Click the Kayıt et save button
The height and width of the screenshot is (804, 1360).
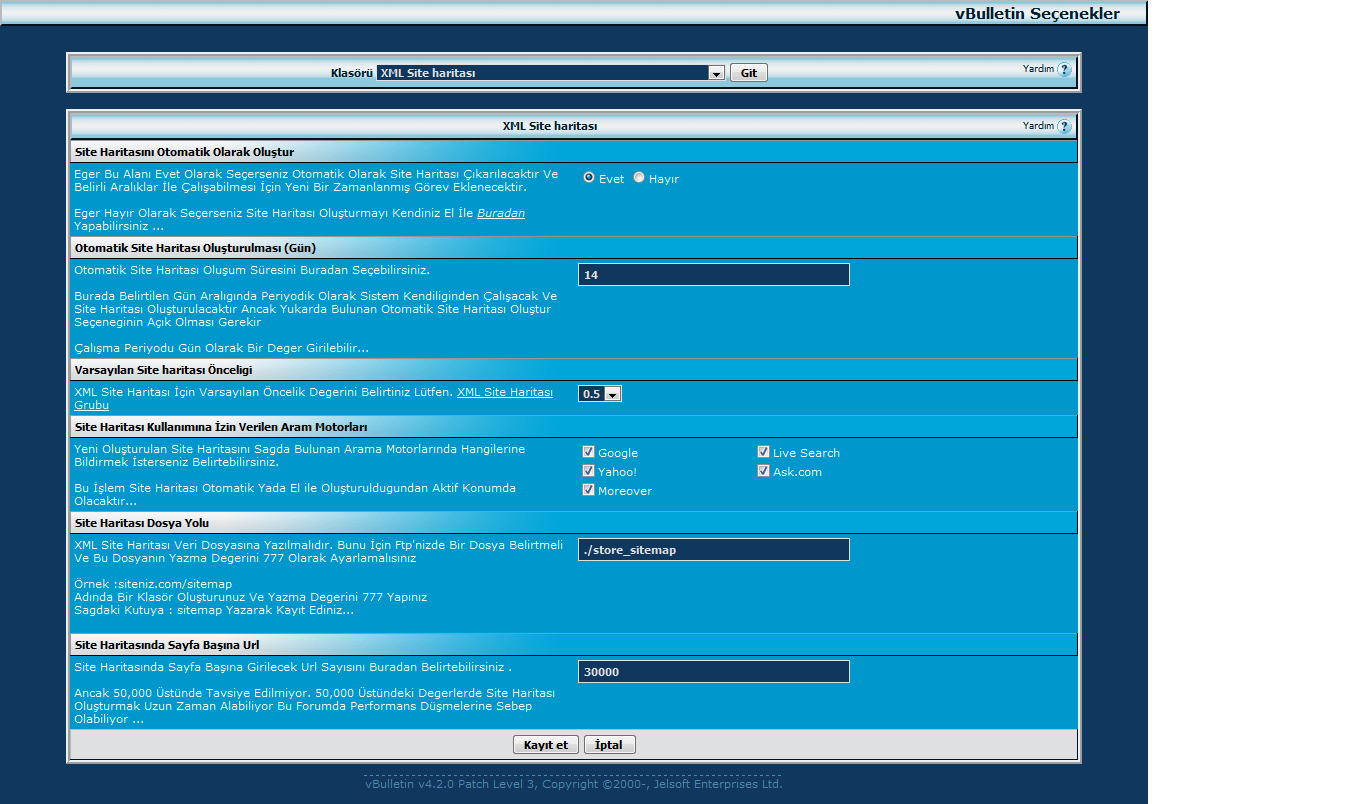tap(545, 745)
